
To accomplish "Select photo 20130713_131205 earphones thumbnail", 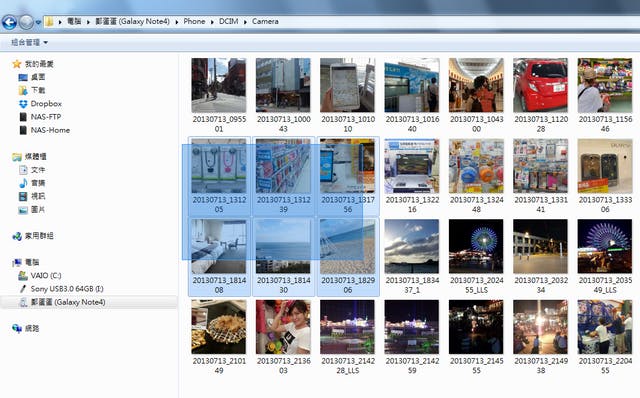I will coord(219,166).
